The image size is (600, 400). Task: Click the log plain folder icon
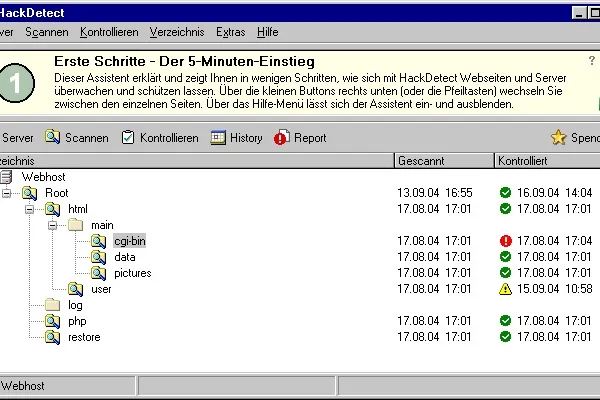(52, 305)
